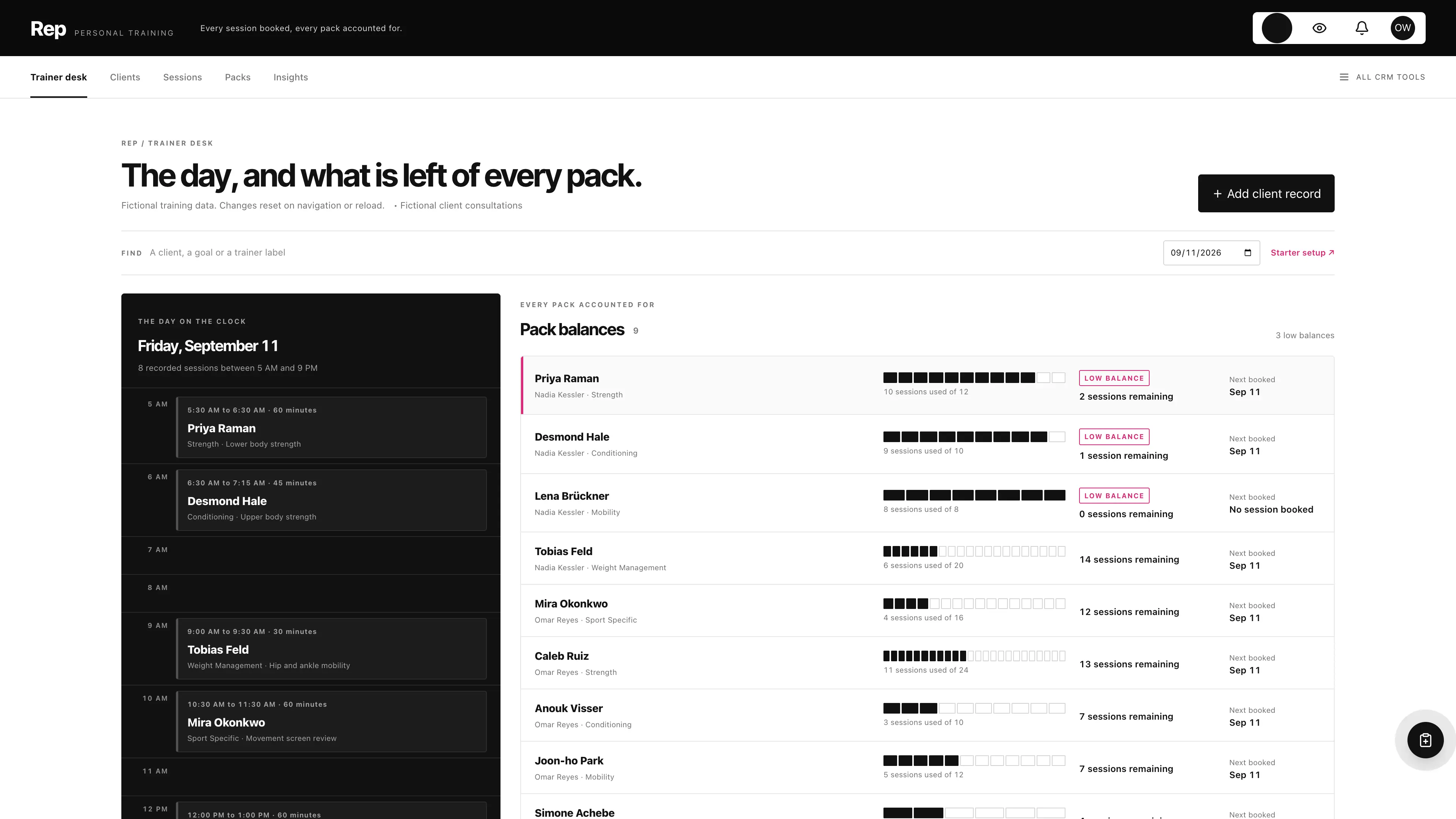Click the black circle toggle in header
This screenshot has width=1456, height=819.
pos(1277,28)
